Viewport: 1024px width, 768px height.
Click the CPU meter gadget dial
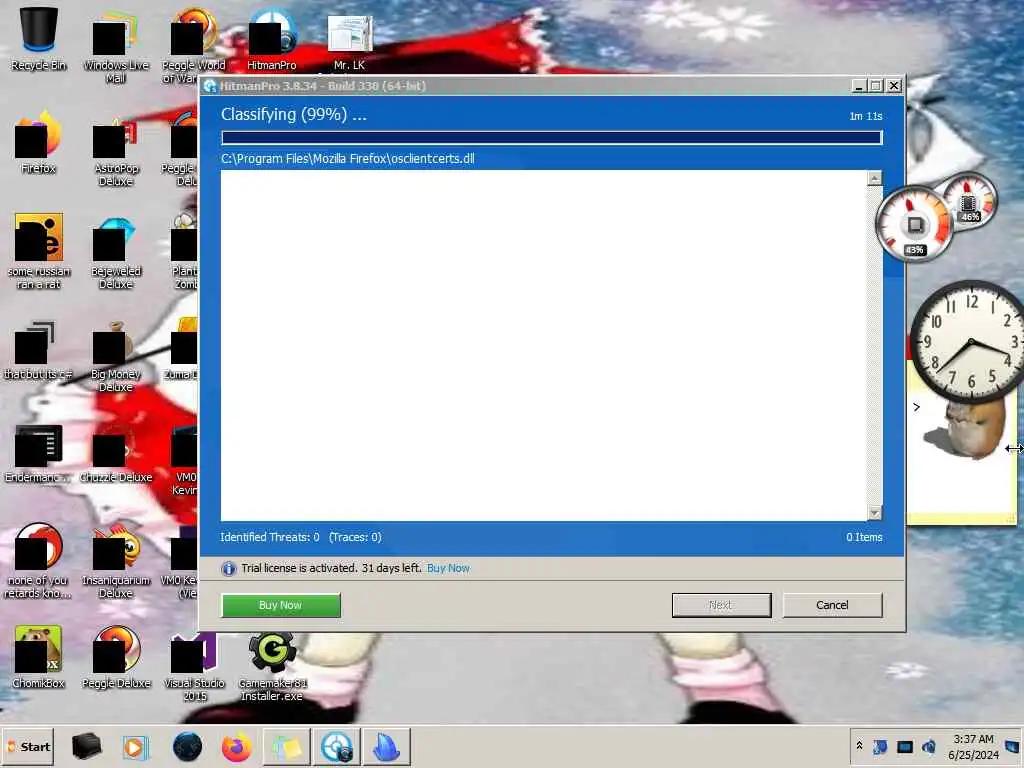pyautogui.click(x=914, y=223)
